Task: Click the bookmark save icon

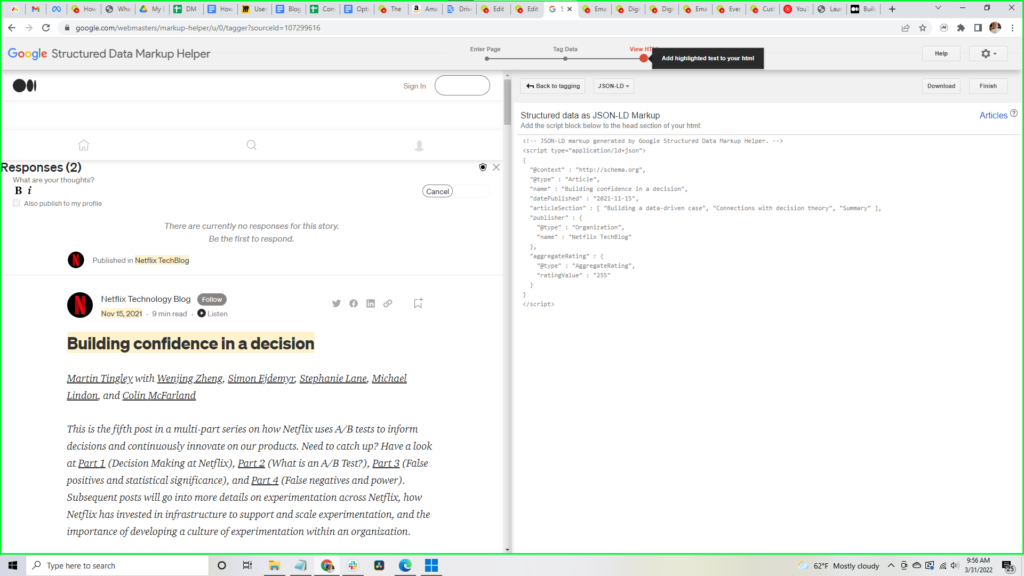Action: click(x=418, y=303)
